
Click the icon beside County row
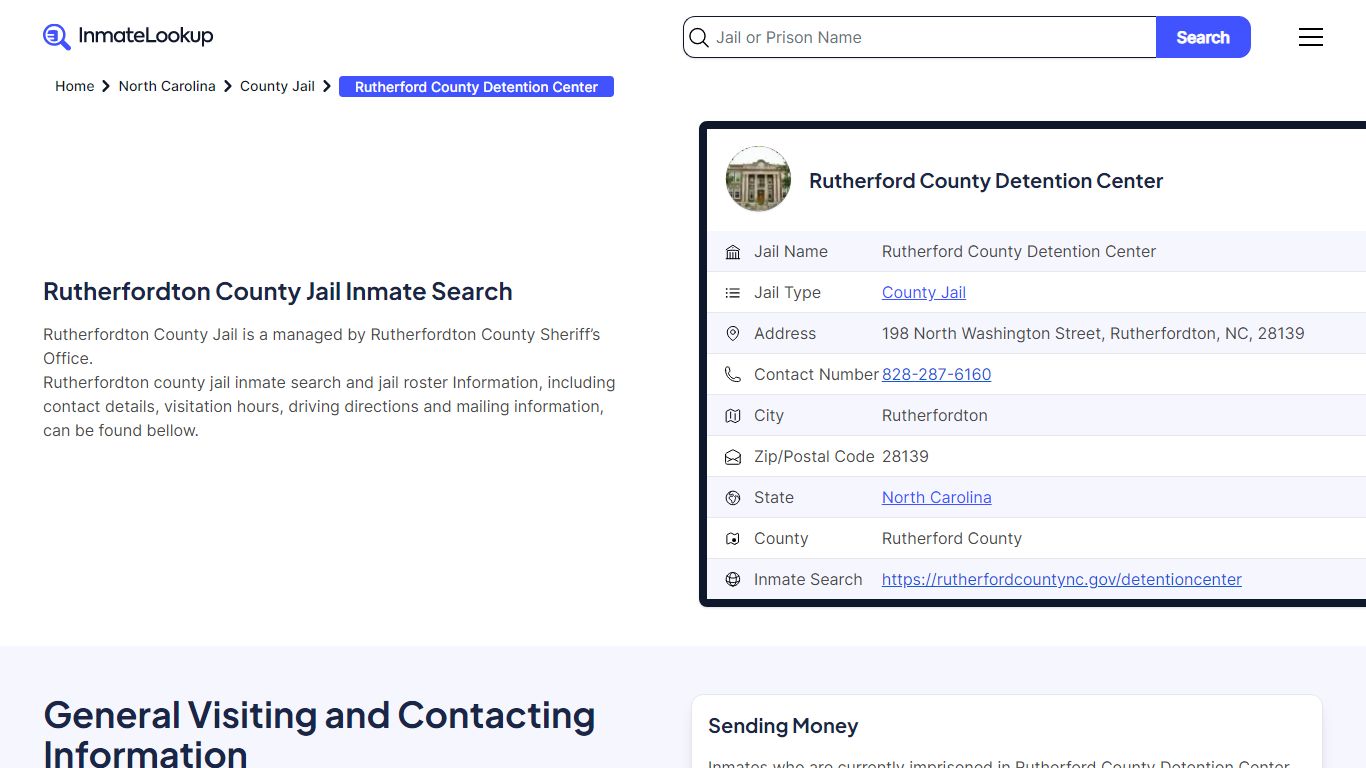pos(733,539)
